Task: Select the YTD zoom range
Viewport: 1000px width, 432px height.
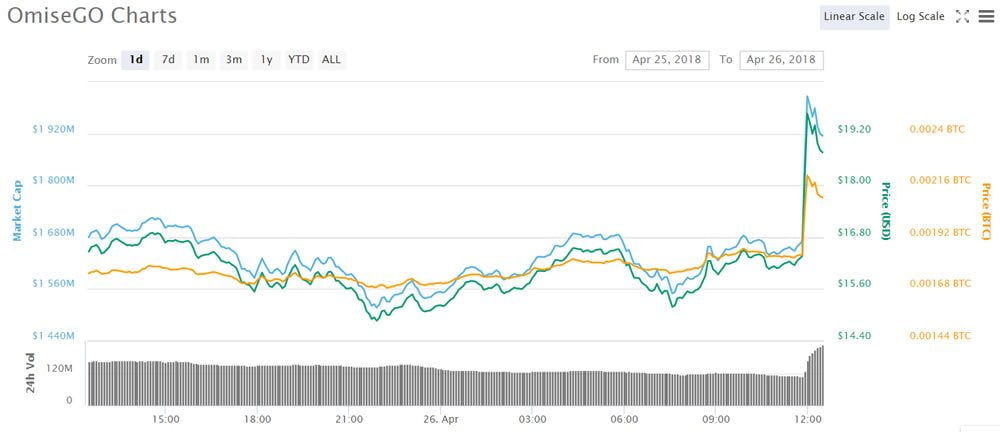Action: coord(298,60)
